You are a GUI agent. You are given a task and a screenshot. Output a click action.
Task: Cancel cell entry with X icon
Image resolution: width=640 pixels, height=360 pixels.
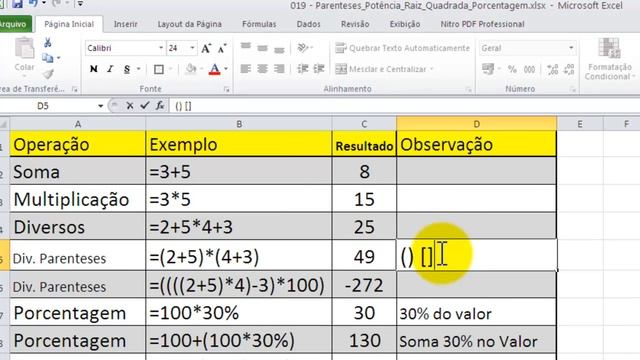point(130,106)
